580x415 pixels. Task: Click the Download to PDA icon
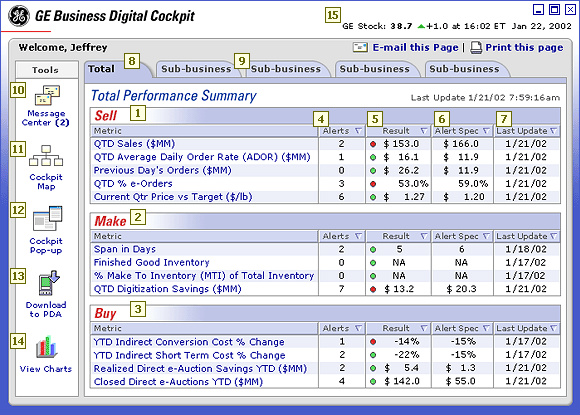(x=49, y=283)
